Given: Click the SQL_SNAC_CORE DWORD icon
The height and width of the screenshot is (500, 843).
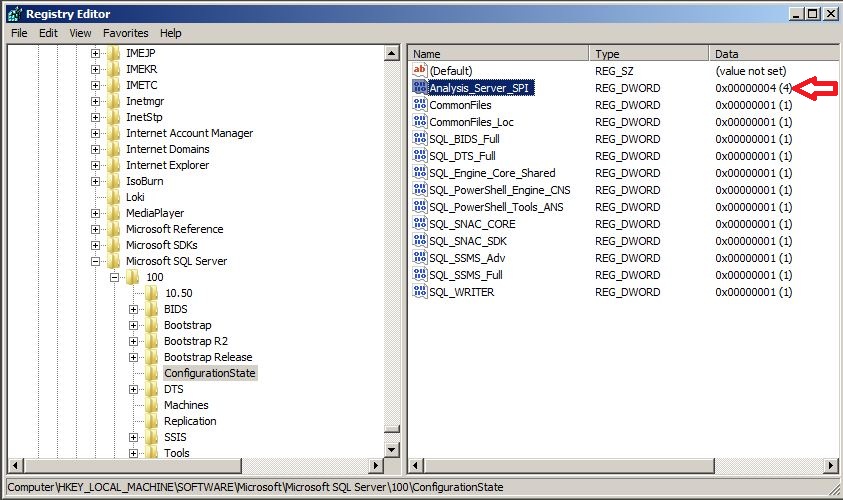Looking at the screenshot, I should [419, 224].
